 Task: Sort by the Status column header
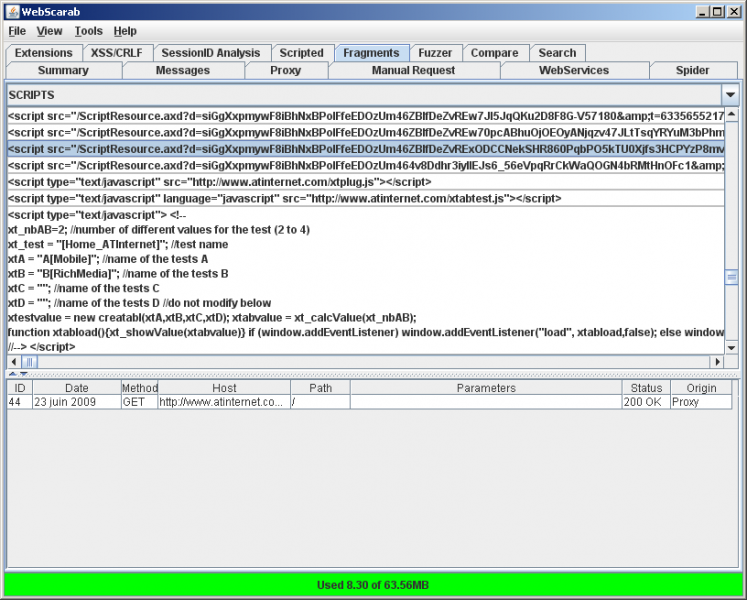click(646, 388)
